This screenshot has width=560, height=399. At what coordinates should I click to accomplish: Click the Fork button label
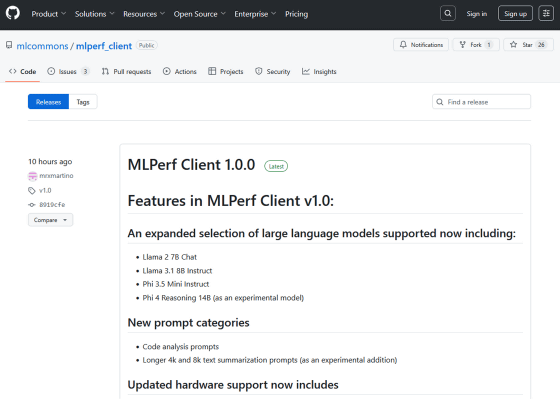(476, 45)
